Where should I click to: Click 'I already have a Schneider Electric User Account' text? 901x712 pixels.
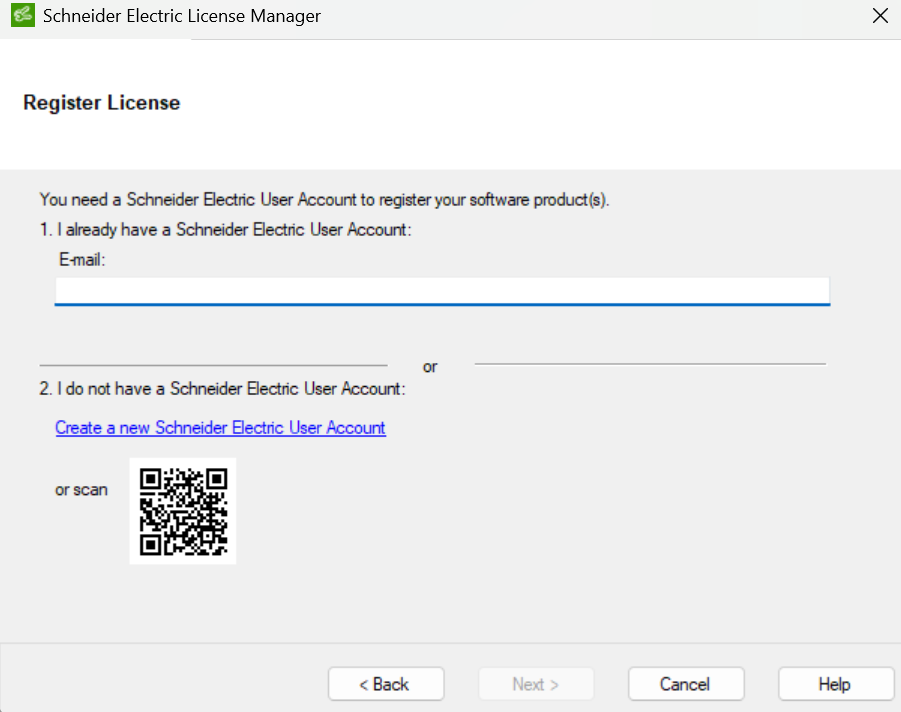click(x=225, y=230)
